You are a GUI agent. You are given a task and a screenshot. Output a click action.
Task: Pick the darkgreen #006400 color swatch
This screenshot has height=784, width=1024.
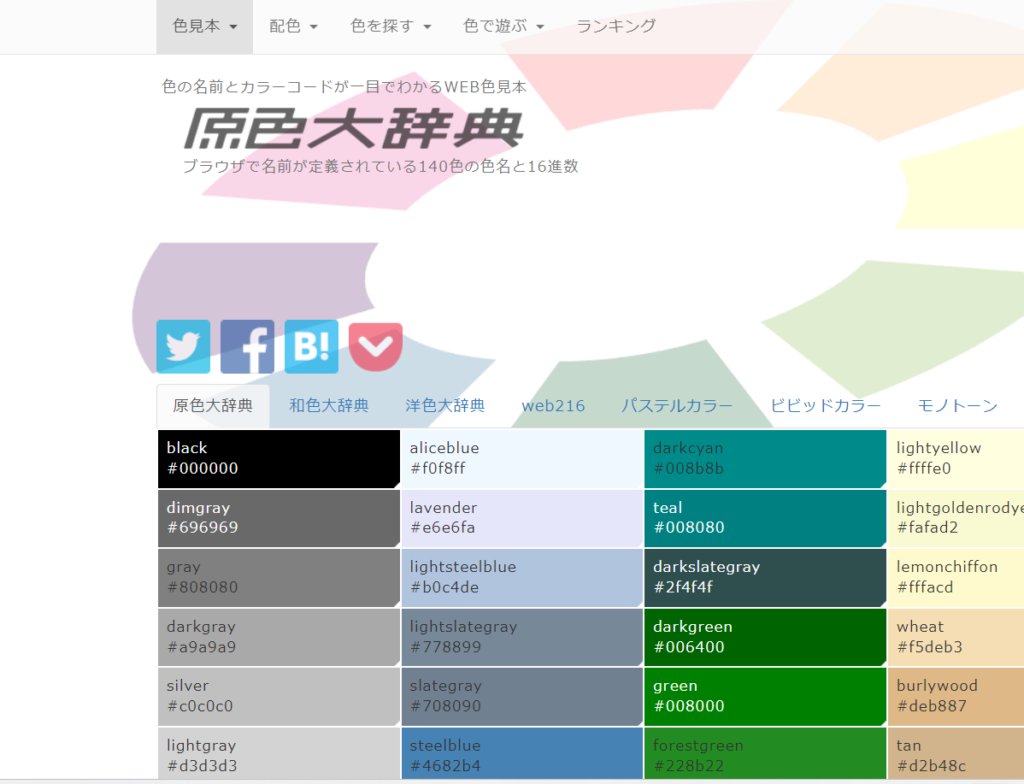click(x=764, y=636)
